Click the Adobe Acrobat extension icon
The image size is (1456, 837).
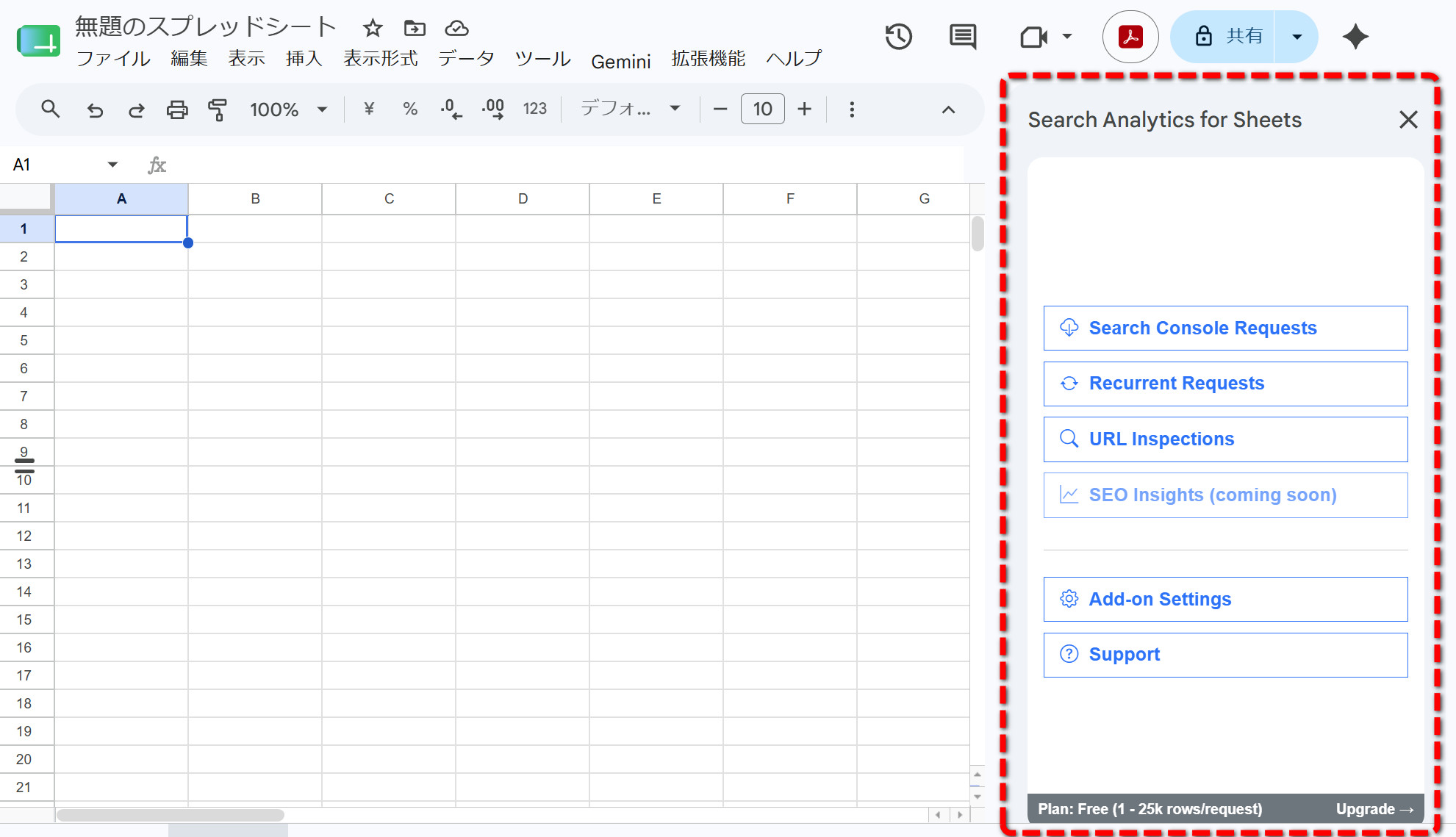(x=1130, y=37)
